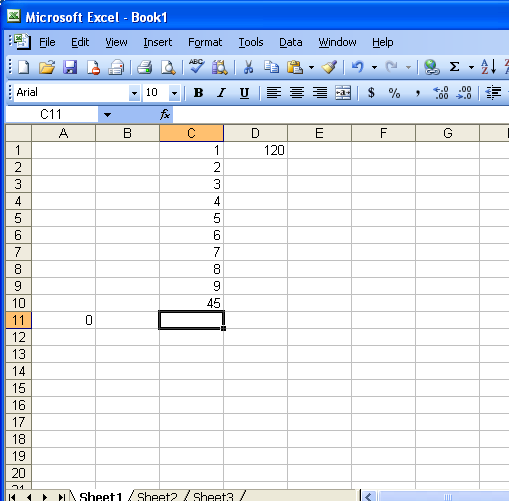The height and width of the screenshot is (501, 509).
Task: Decrease decimal places
Action: point(464,93)
